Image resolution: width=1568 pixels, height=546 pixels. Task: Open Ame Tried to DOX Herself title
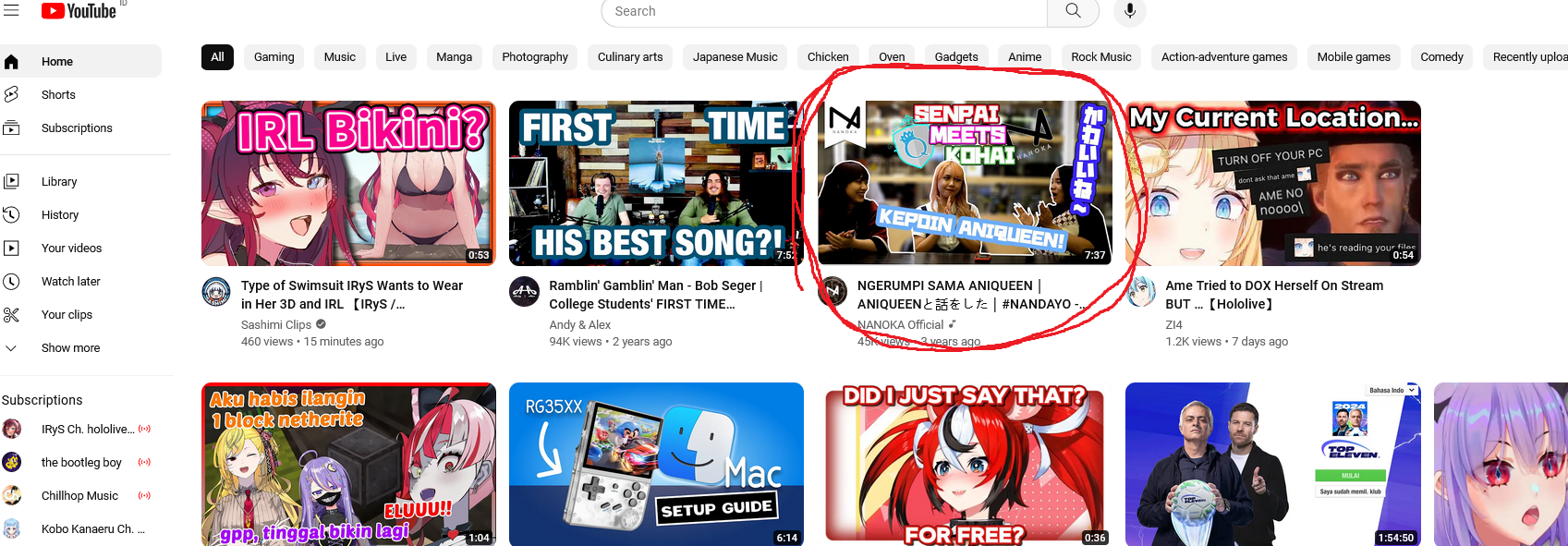click(1274, 295)
